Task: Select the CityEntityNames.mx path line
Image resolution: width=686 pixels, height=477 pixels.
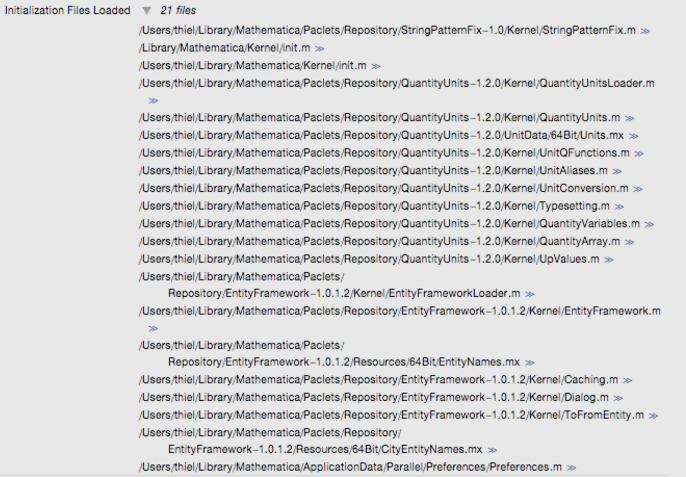Action: pos(325,449)
